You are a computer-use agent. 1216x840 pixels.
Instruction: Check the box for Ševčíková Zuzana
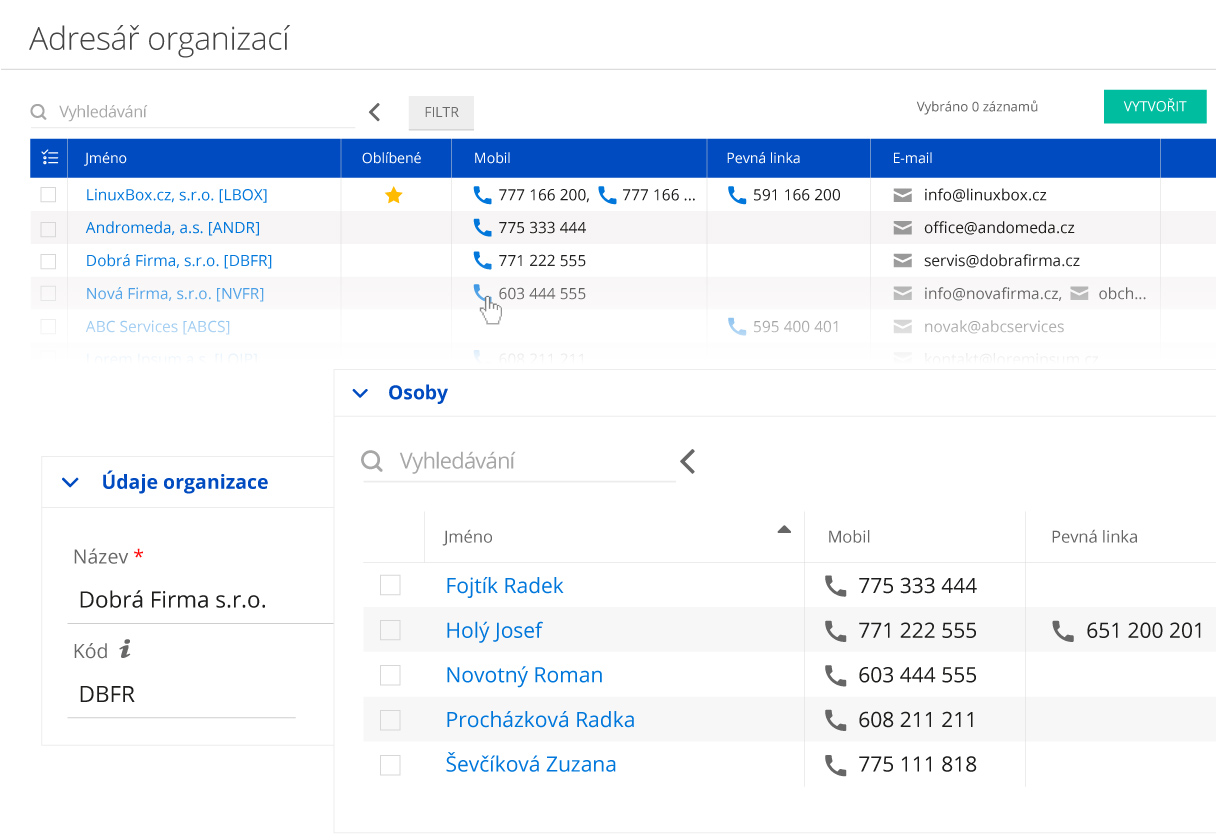390,765
